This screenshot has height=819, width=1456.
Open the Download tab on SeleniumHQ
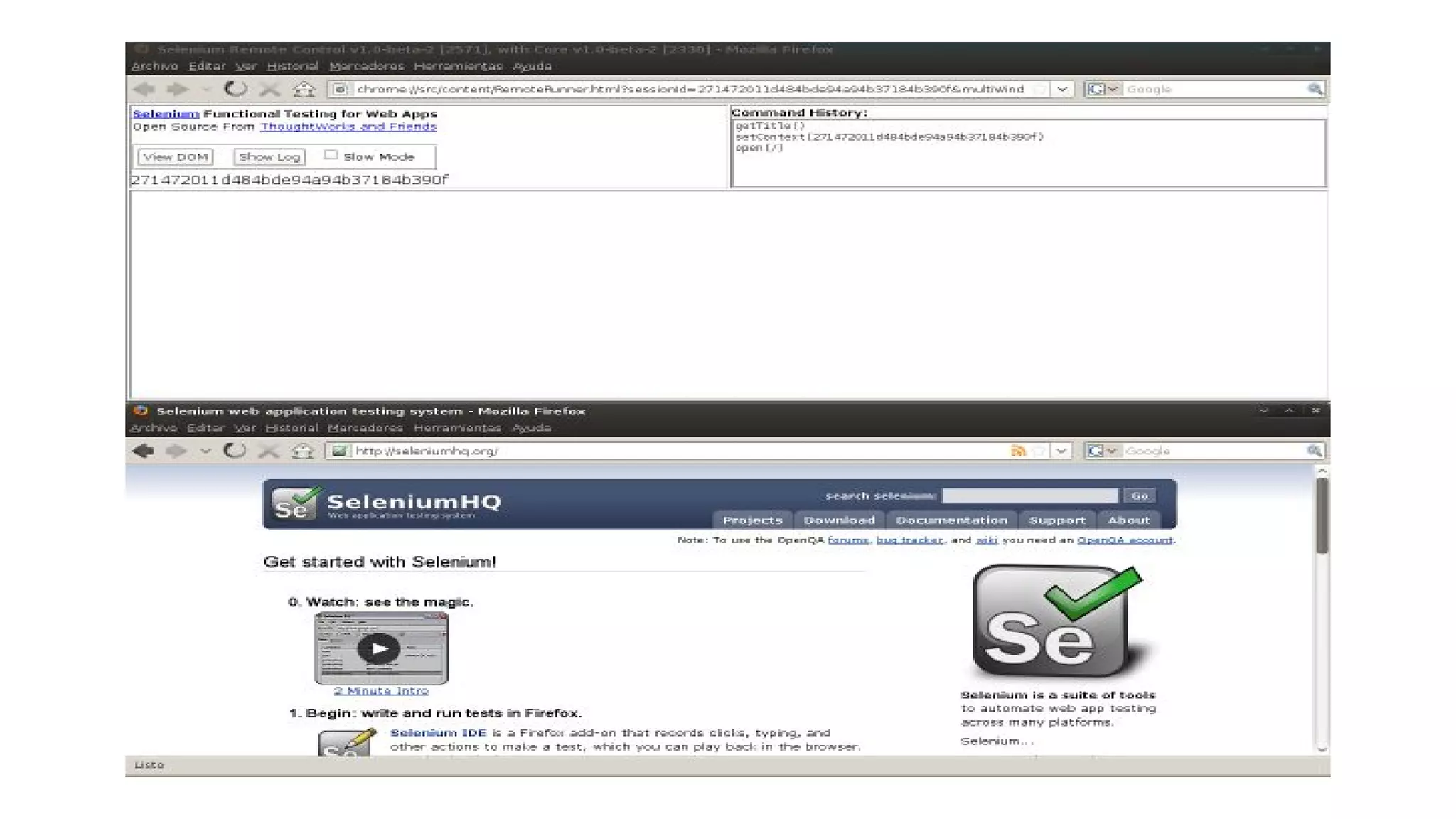point(839,520)
